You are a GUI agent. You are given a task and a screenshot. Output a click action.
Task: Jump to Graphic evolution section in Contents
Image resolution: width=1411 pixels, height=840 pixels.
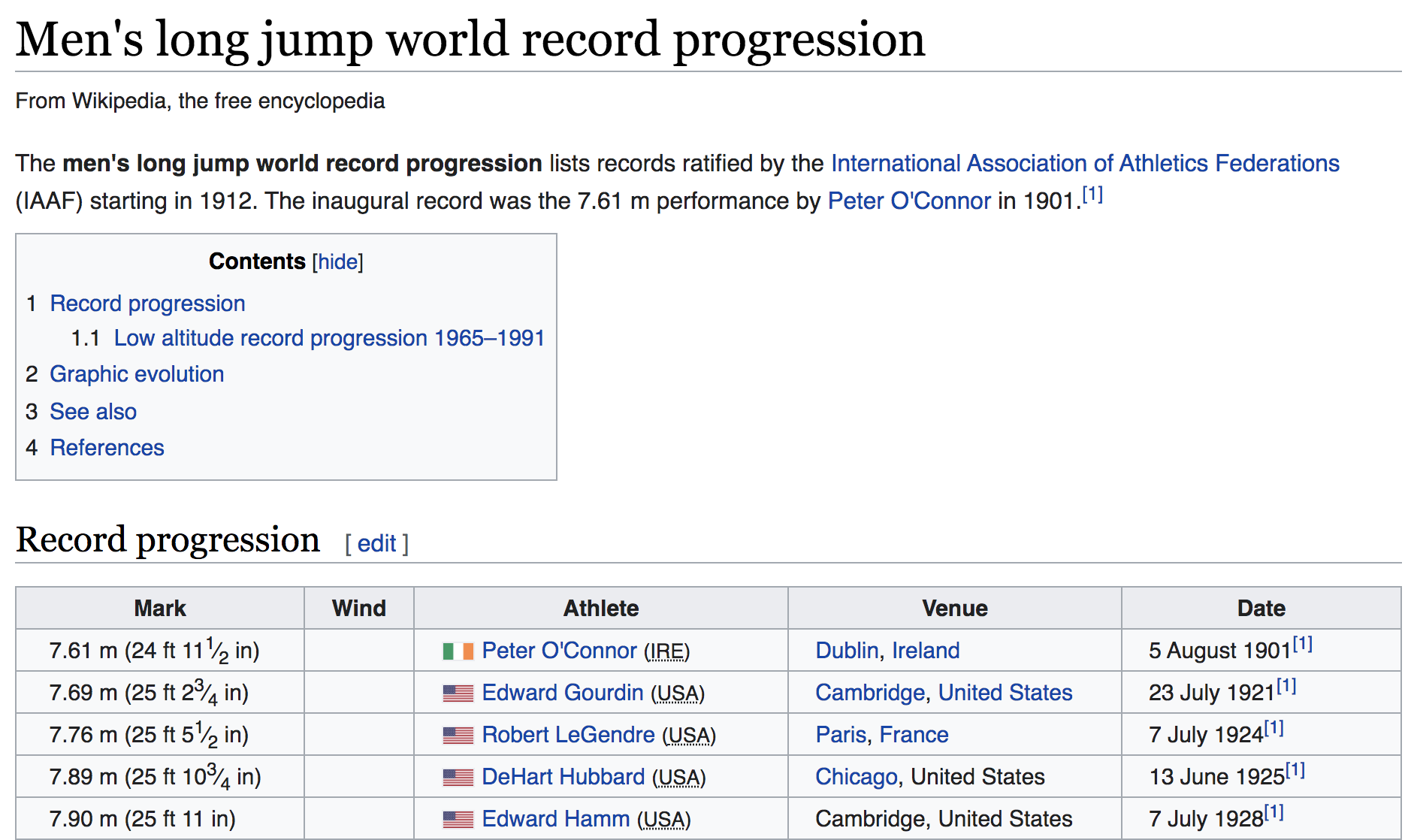click(x=137, y=374)
